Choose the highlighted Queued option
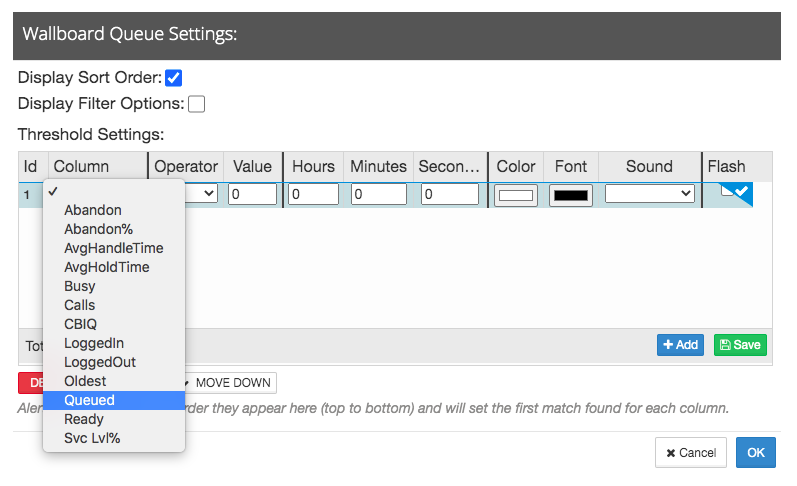This screenshot has height=486, width=797. [114, 400]
